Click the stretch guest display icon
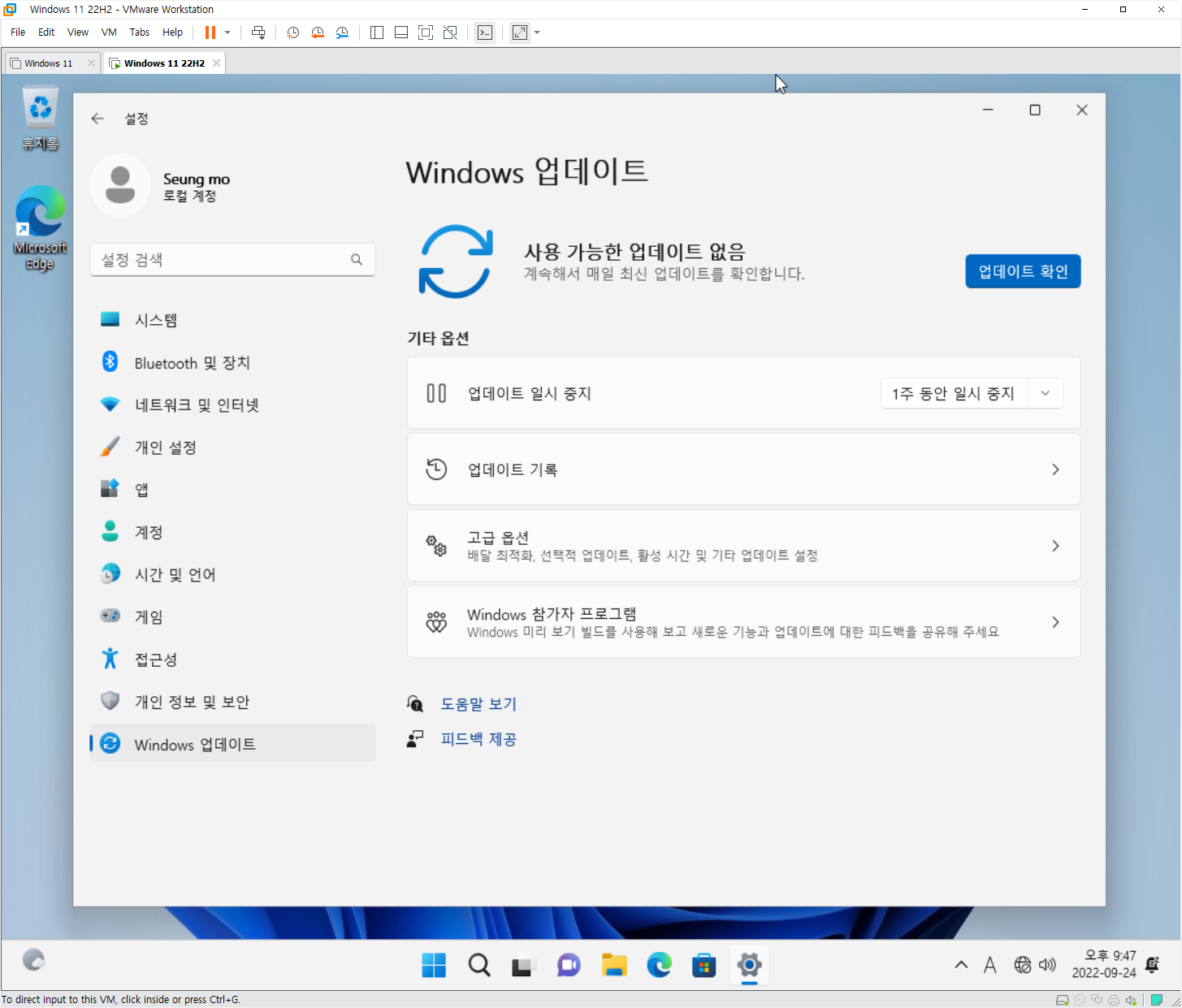The image size is (1182, 1008). [520, 32]
